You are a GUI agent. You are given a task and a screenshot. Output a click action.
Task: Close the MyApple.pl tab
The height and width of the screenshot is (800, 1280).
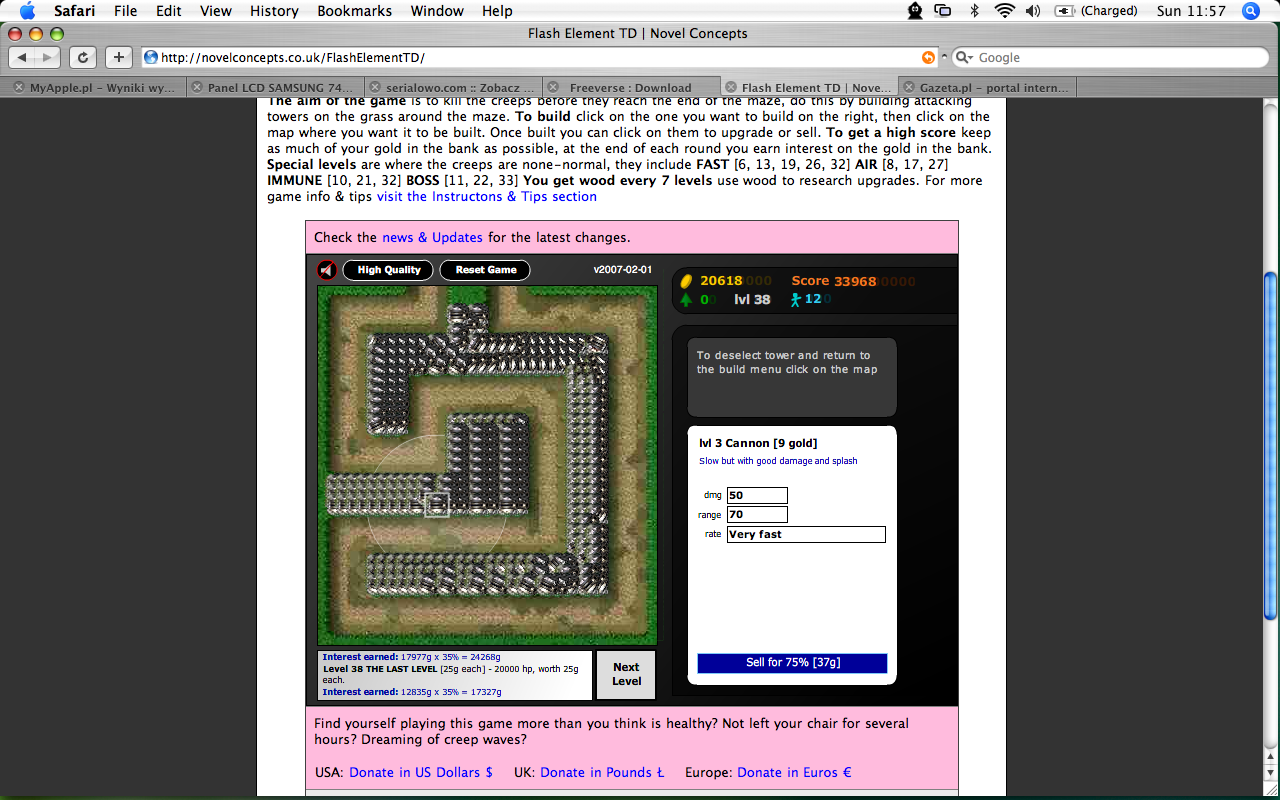pyautogui.click(x=18, y=88)
